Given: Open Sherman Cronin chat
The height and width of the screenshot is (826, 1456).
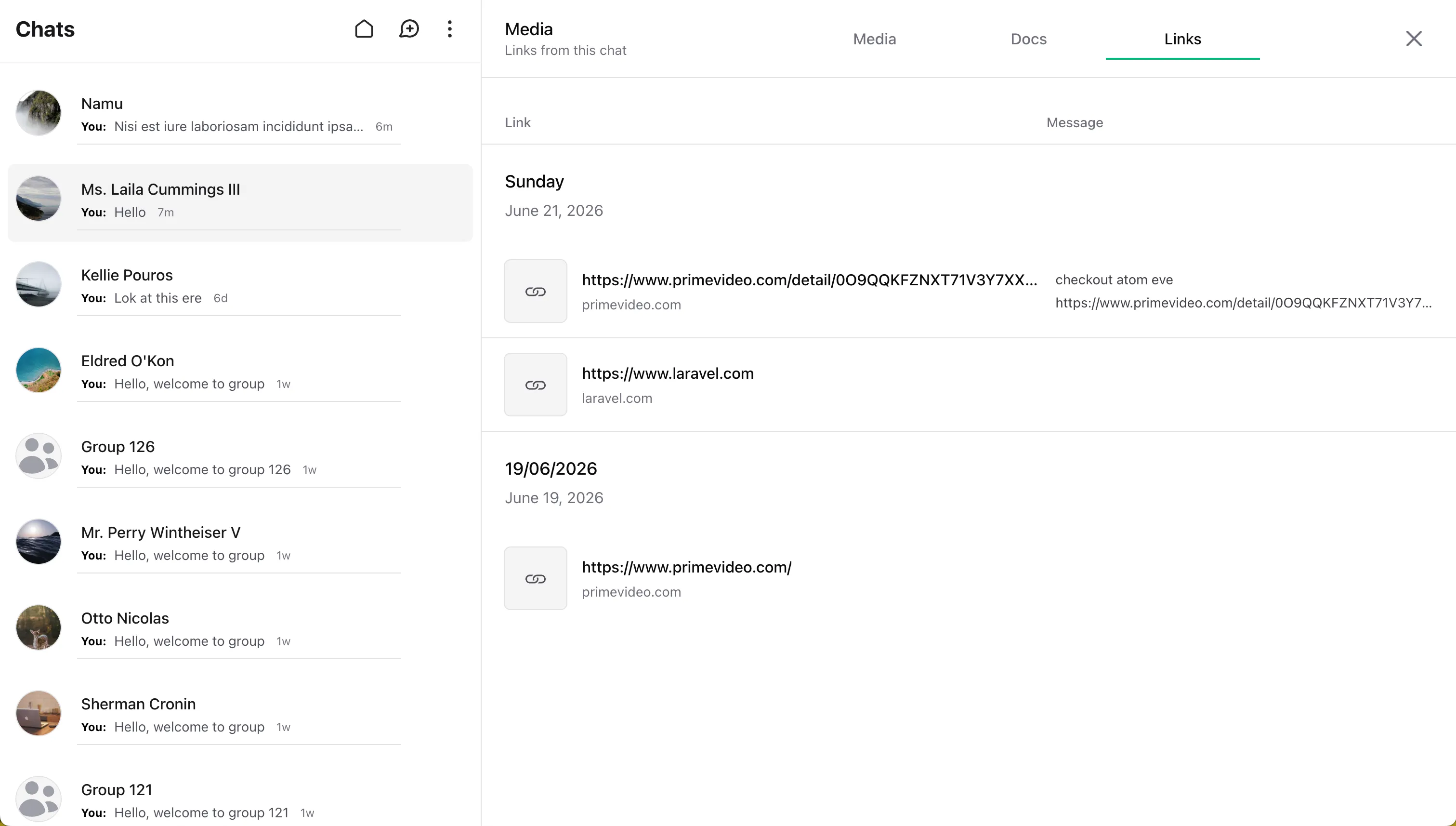Looking at the screenshot, I should point(240,717).
